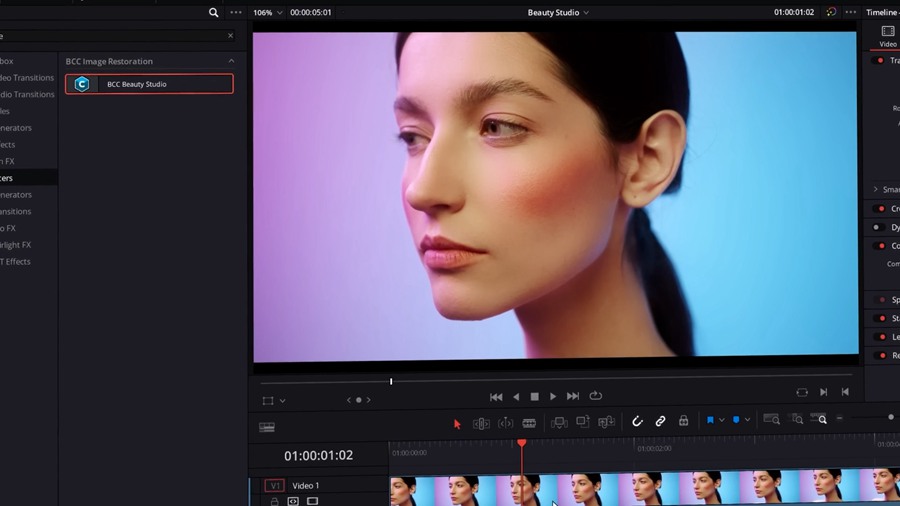Click the Insert Clip tool
900x506 pixels.
point(559,423)
